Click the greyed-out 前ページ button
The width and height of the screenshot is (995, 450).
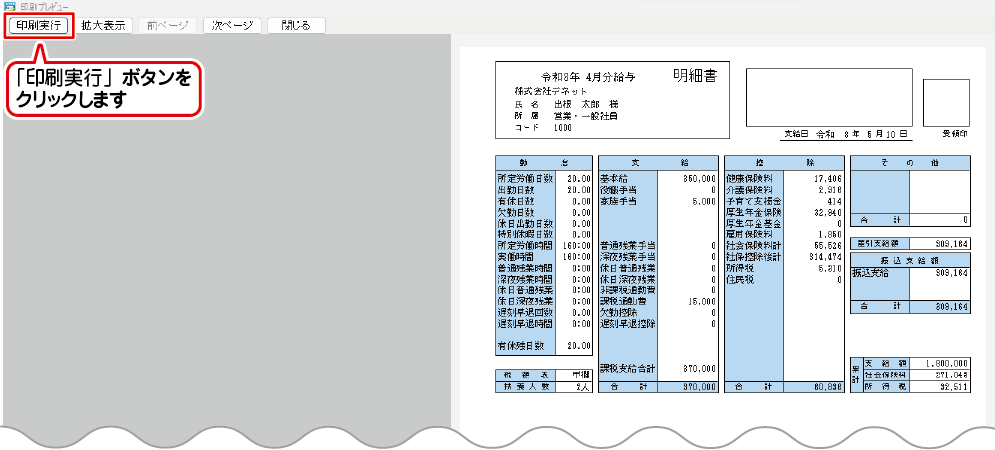click(166, 25)
